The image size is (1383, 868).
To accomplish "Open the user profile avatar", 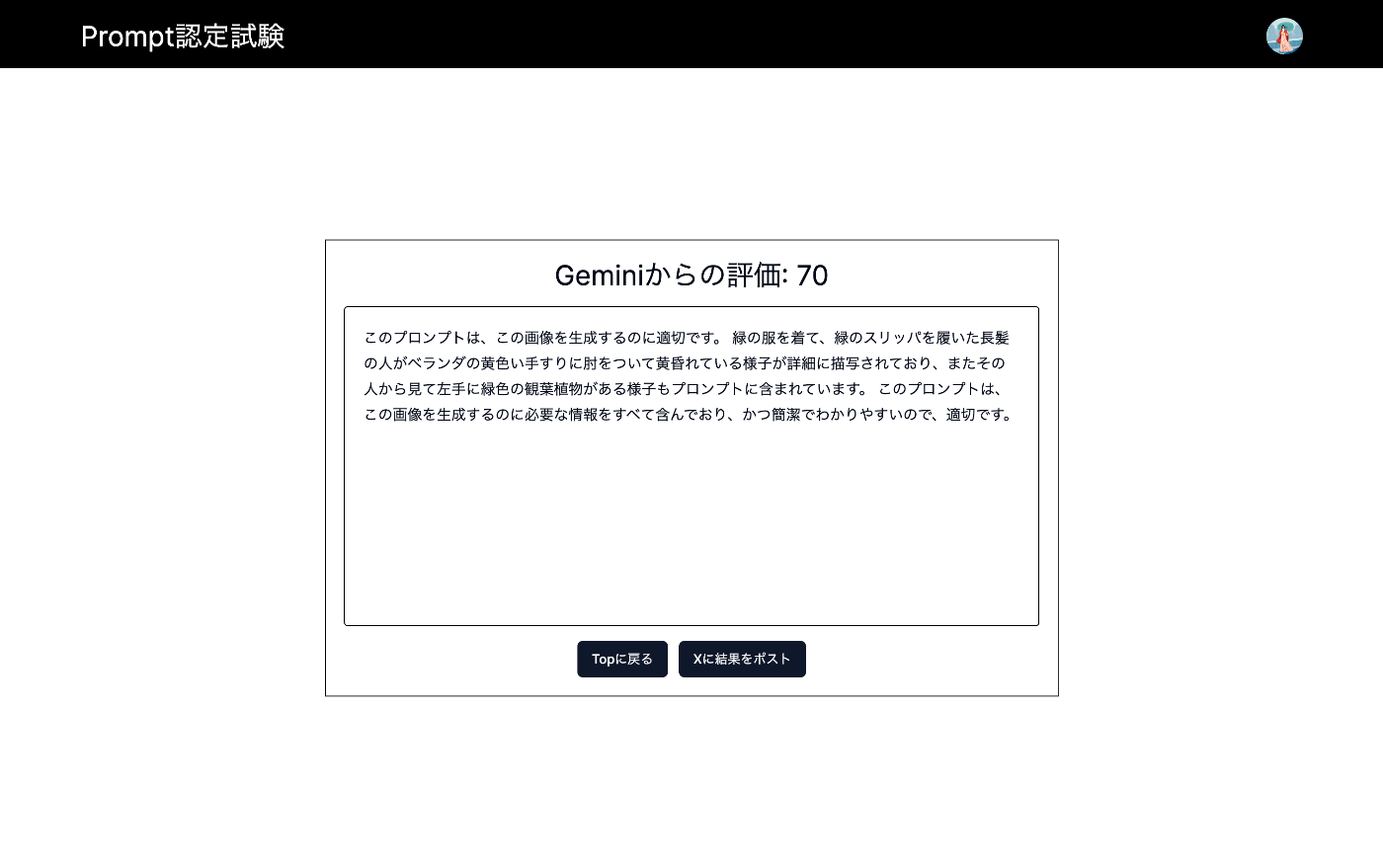I will pyautogui.click(x=1284, y=36).
